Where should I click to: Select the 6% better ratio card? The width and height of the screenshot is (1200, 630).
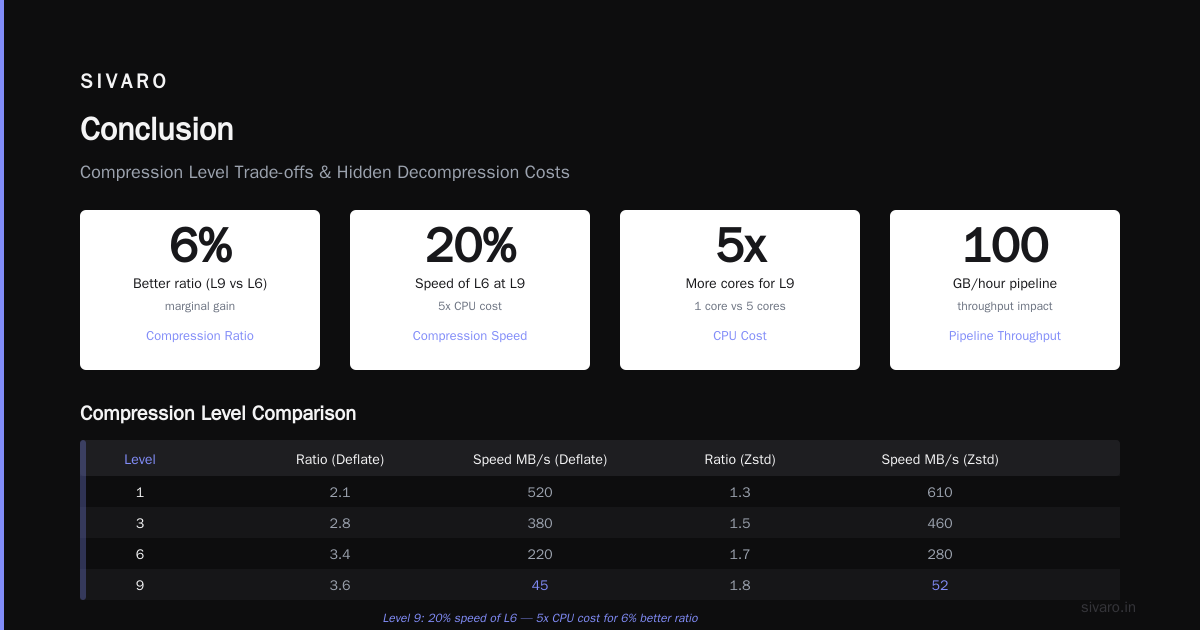click(x=200, y=290)
